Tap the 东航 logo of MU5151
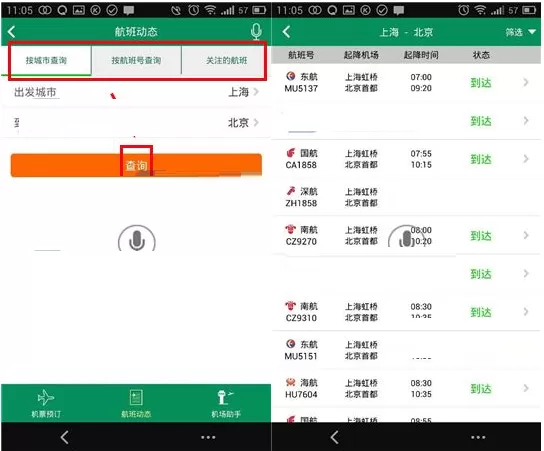The image size is (544, 451). pos(291,344)
